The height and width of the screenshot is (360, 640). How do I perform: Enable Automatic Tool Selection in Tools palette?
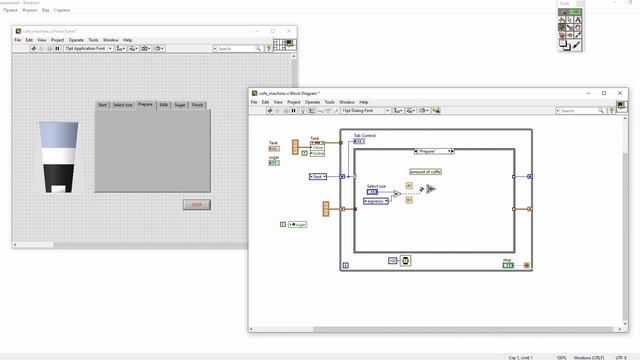pos(571,12)
